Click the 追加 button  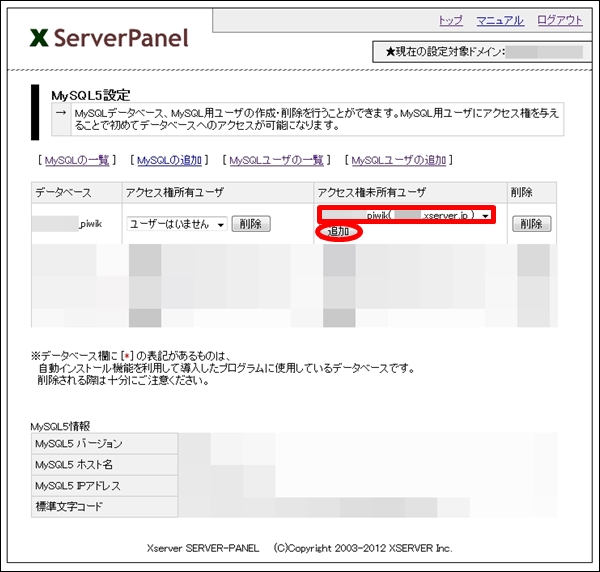338,231
